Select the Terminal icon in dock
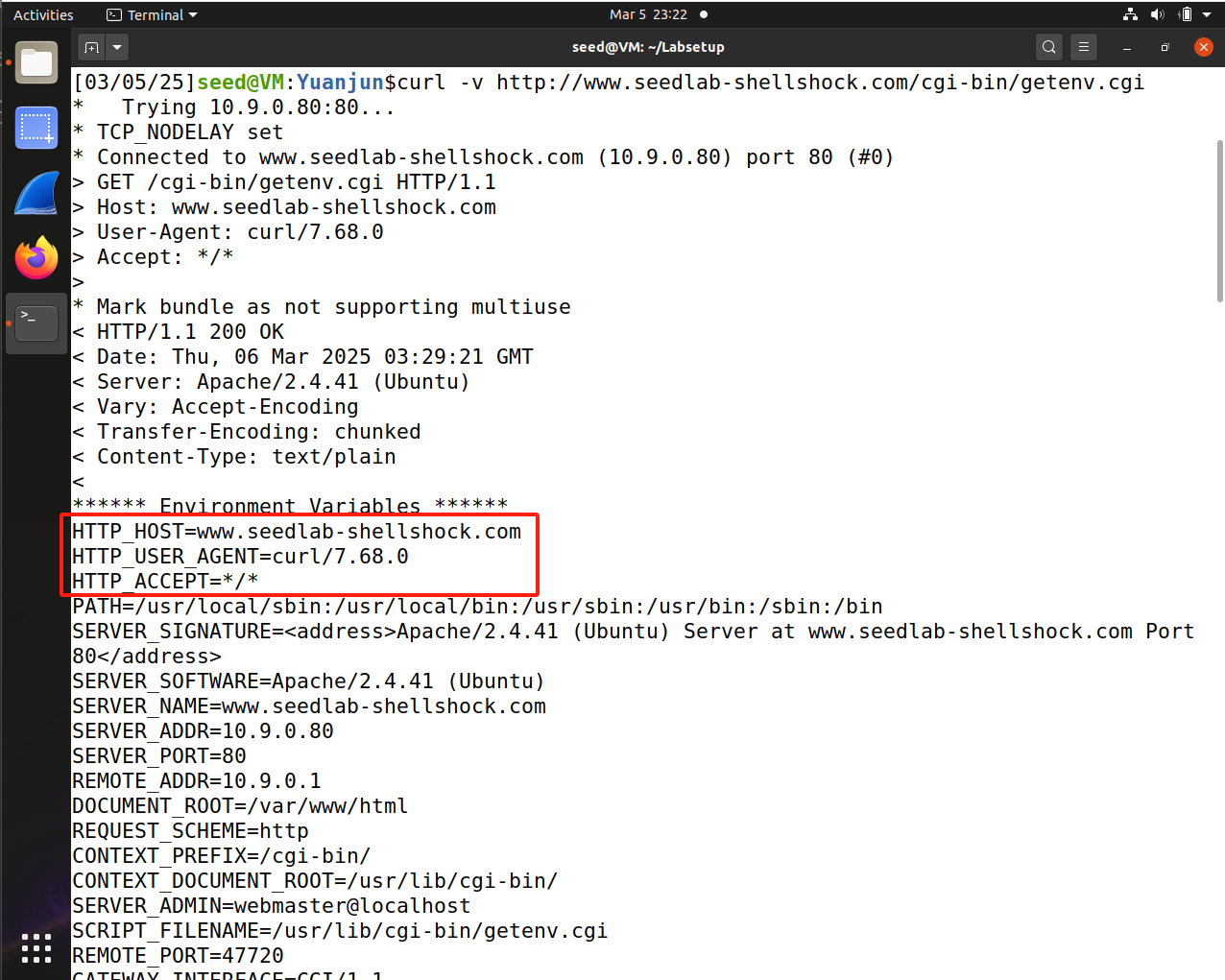 pos(36,323)
